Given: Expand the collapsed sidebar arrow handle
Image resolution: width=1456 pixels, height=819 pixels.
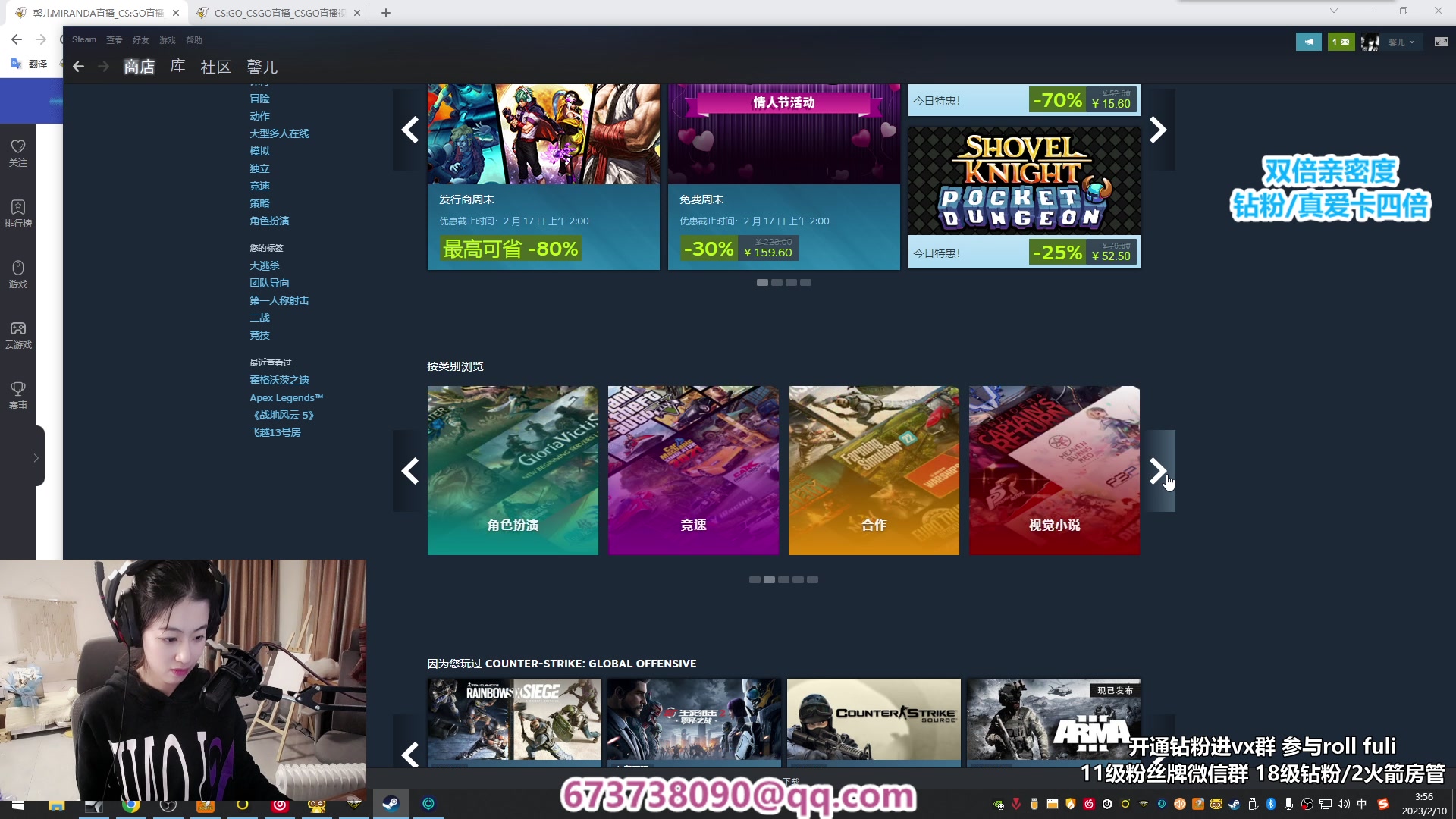Looking at the screenshot, I should [36, 457].
